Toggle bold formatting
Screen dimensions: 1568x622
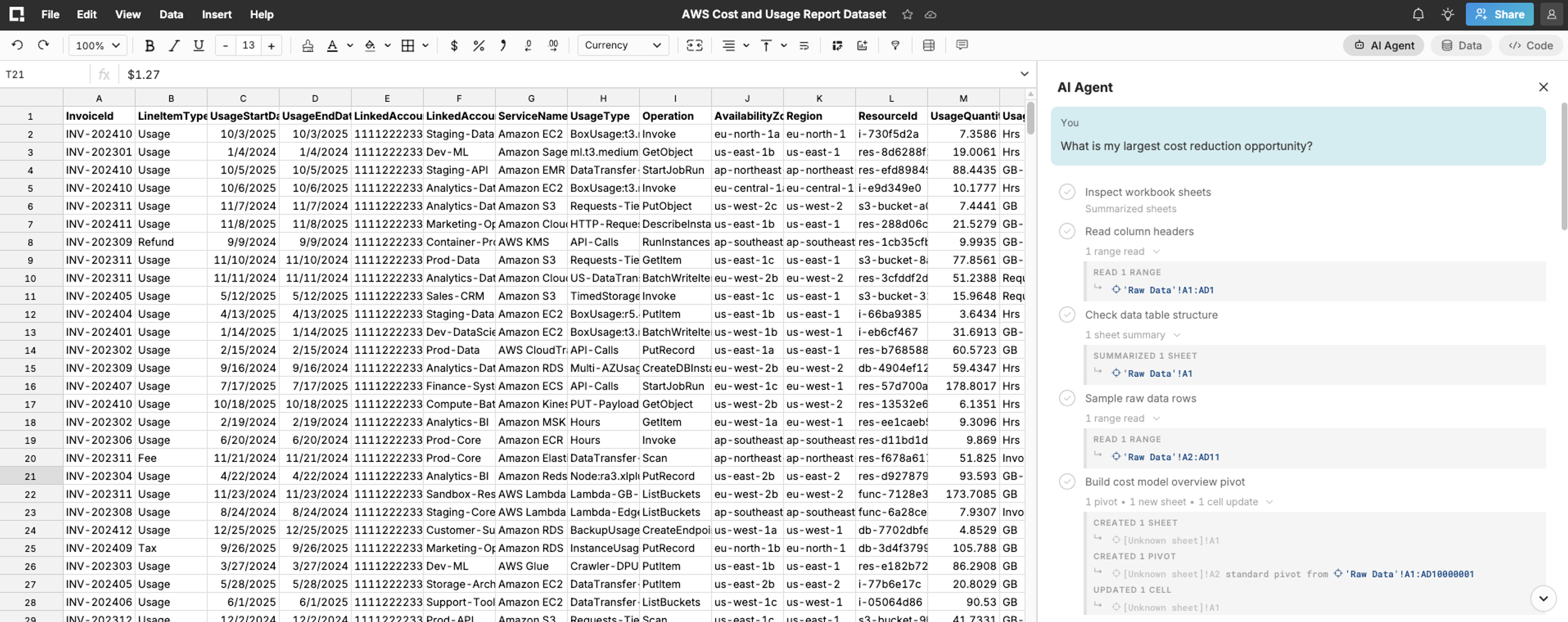tap(149, 45)
